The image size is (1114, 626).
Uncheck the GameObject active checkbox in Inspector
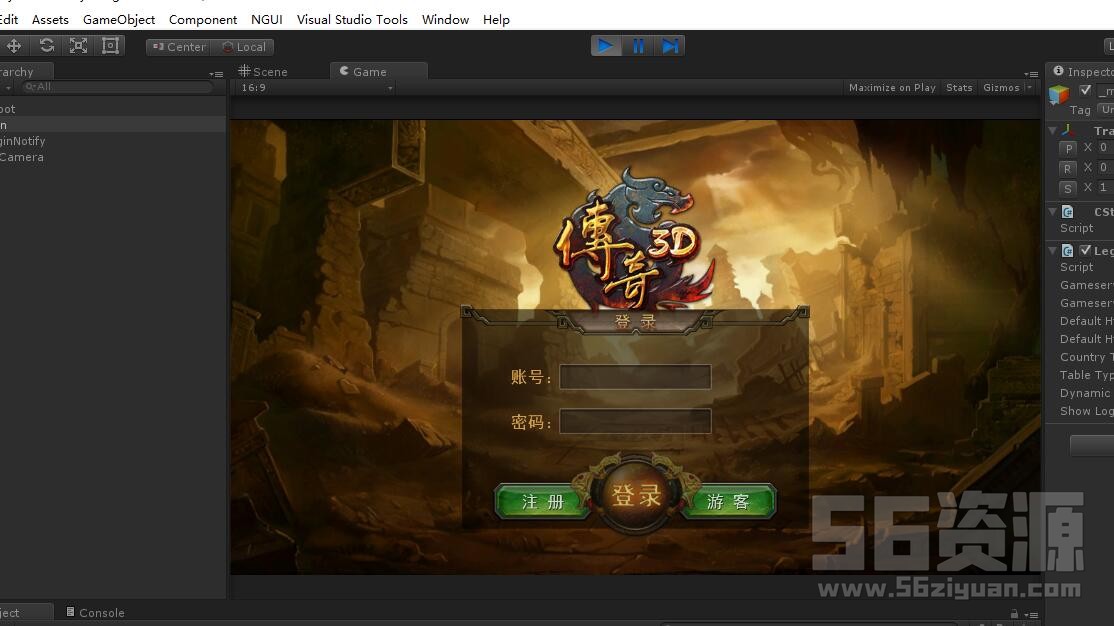(x=1085, y=90)
